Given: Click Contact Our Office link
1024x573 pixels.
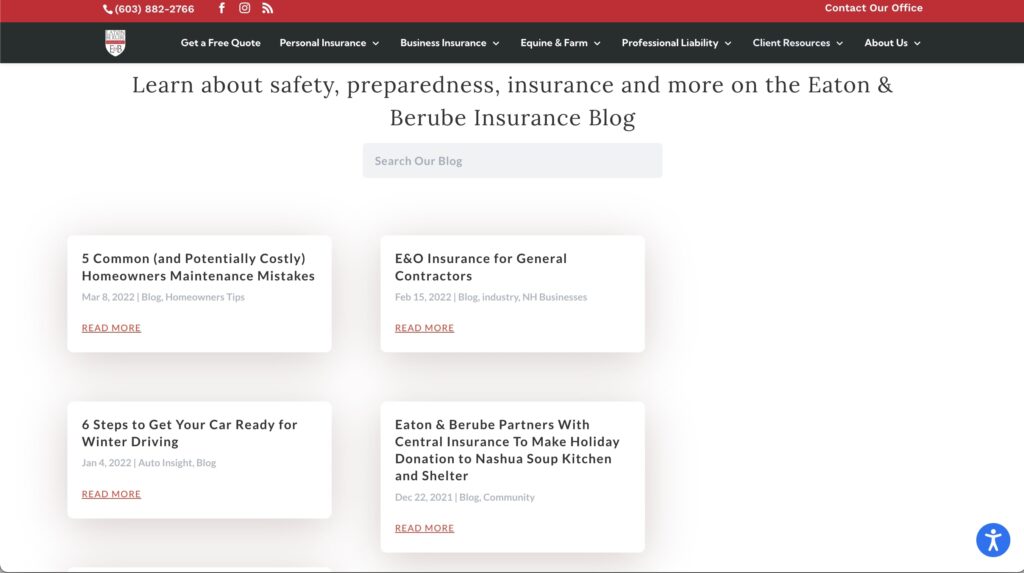Looking at the screenshot, I should coord(873,8).
